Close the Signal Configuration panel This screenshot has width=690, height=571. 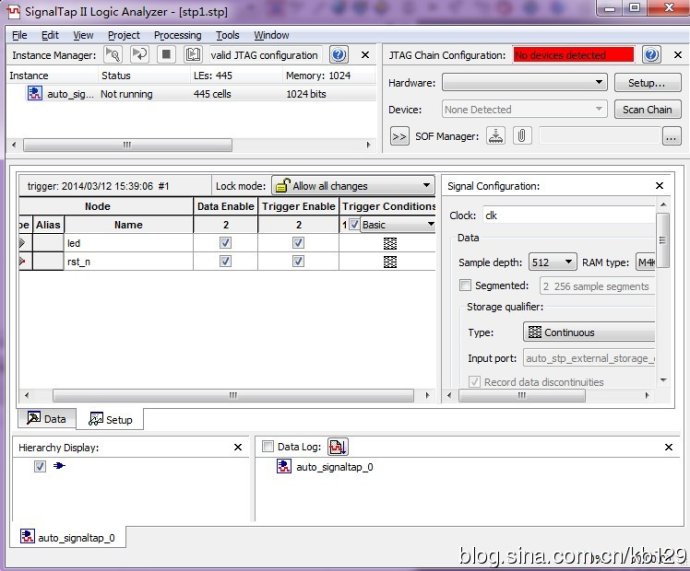point(659,186)
